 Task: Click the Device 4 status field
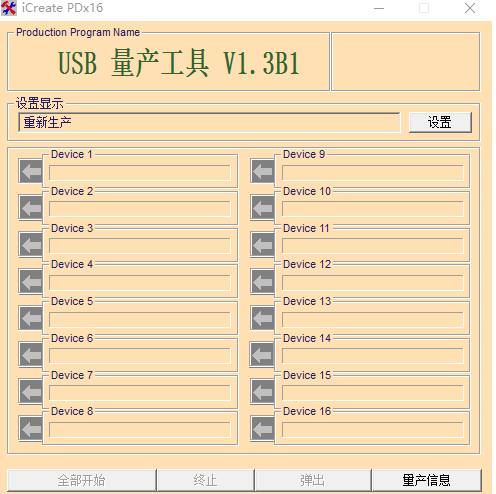point(140,283)
